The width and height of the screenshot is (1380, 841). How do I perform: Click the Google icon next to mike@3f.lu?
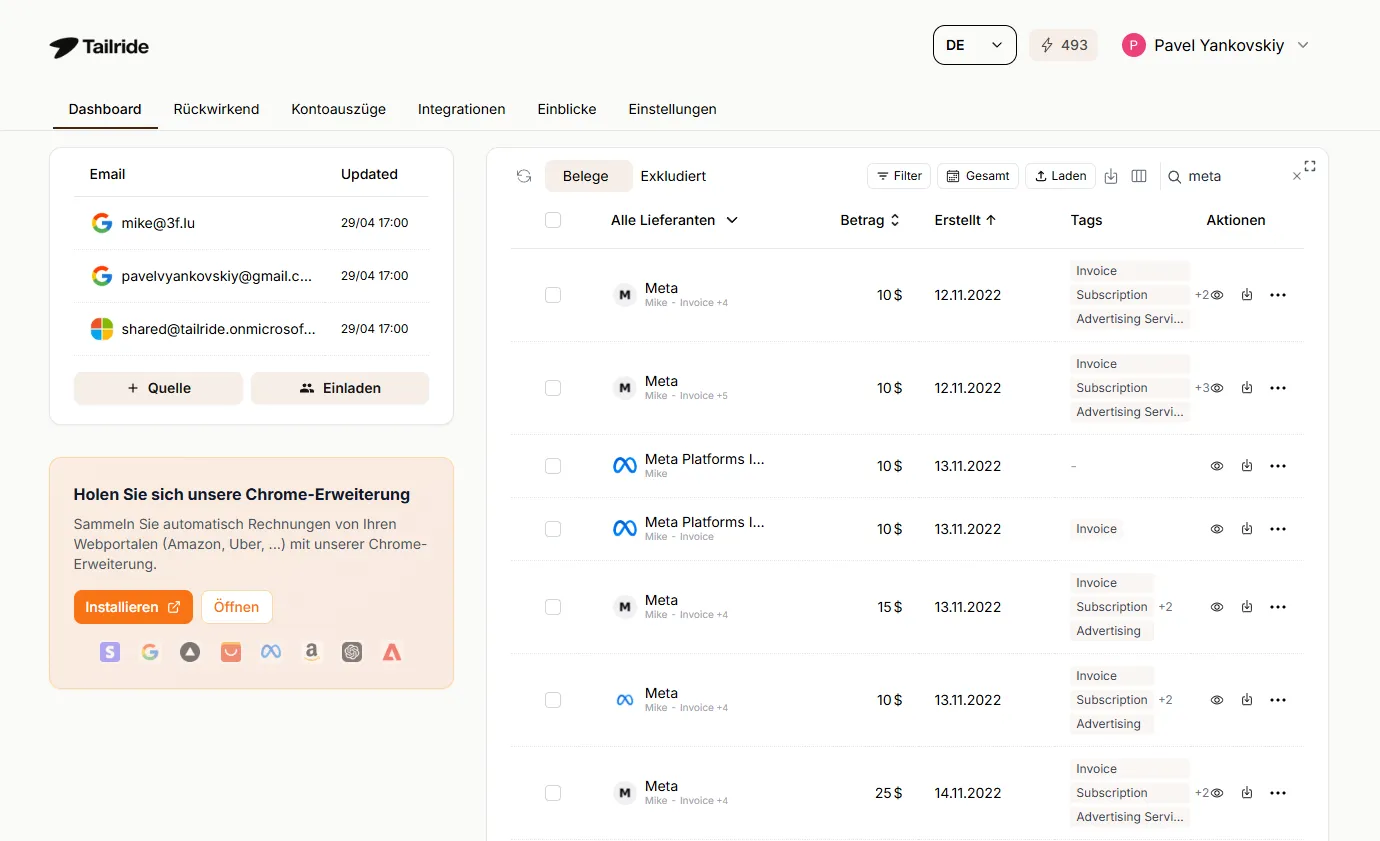(x=101, y=223)
